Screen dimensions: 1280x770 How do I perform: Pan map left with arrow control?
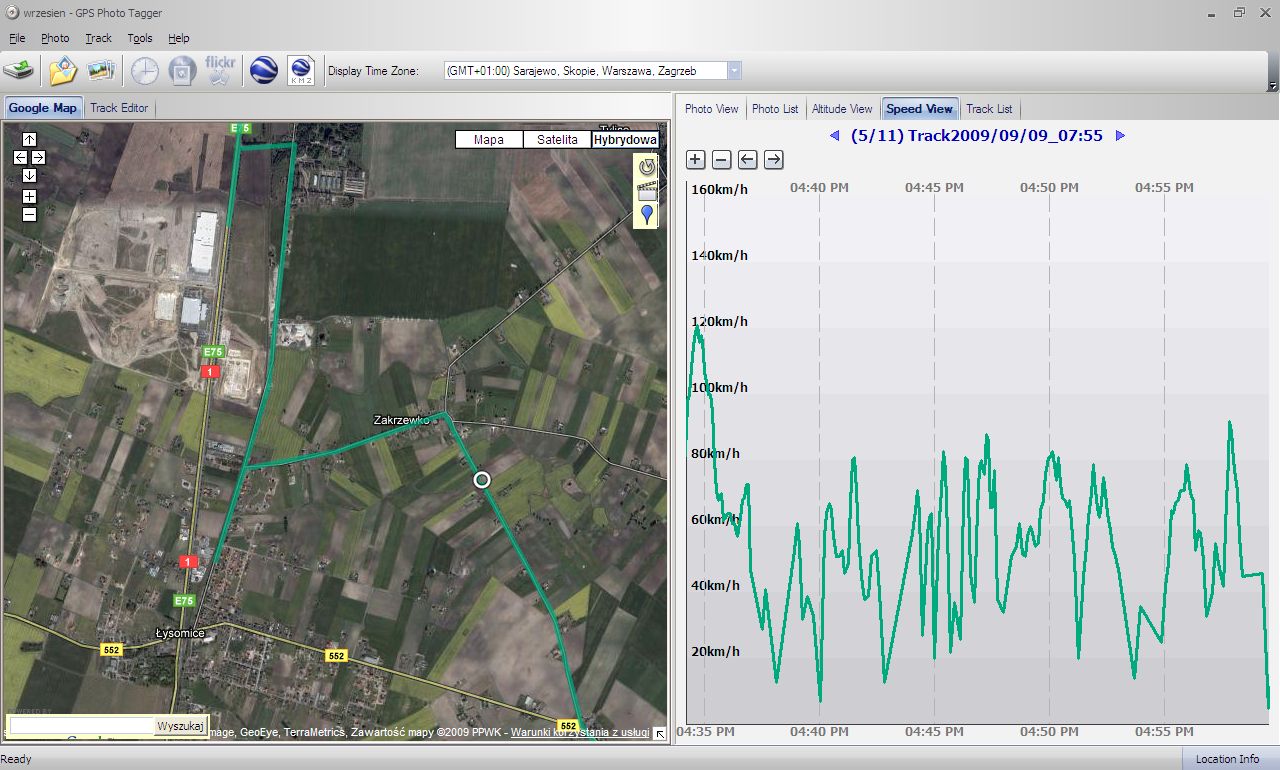[x=20, y=158]
